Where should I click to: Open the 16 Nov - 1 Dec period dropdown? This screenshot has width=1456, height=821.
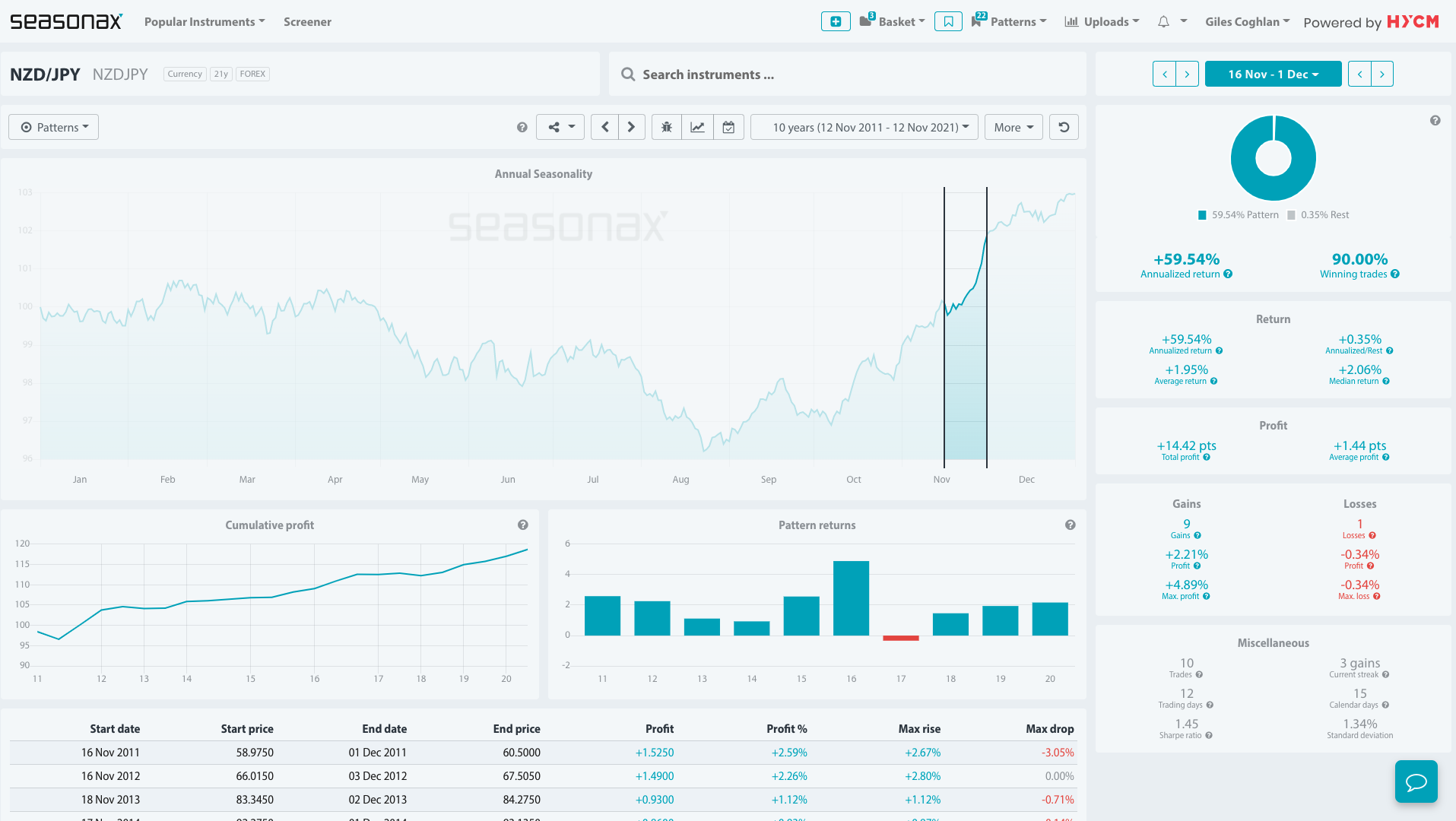tap(1274, 74)
